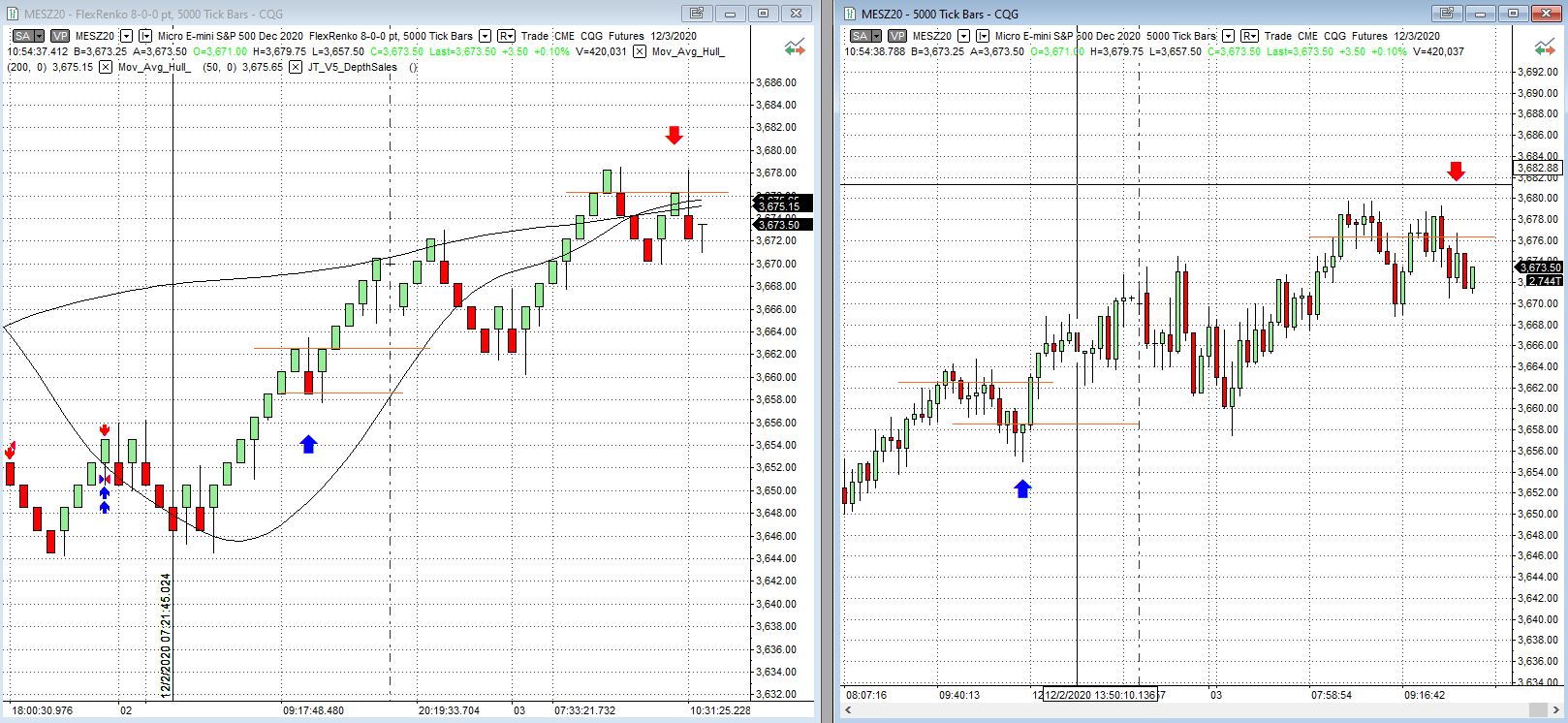Click the large blue up arrow in Tick Bars chart
Viewport: 1568px width, 723px height.
click(x=1022, y=488)
